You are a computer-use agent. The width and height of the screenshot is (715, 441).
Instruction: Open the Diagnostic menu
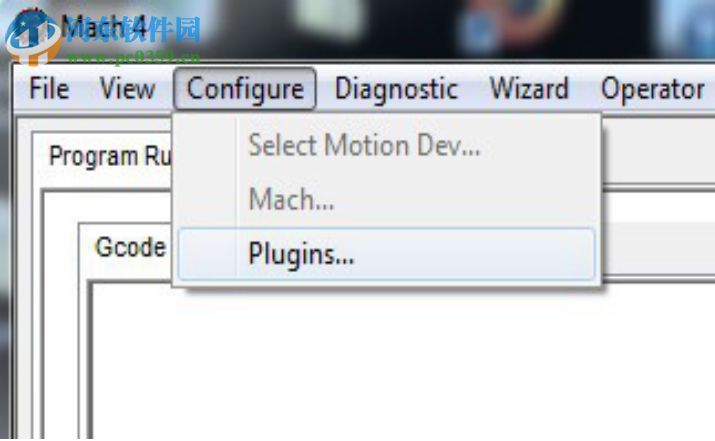click(x=396, y=88)
